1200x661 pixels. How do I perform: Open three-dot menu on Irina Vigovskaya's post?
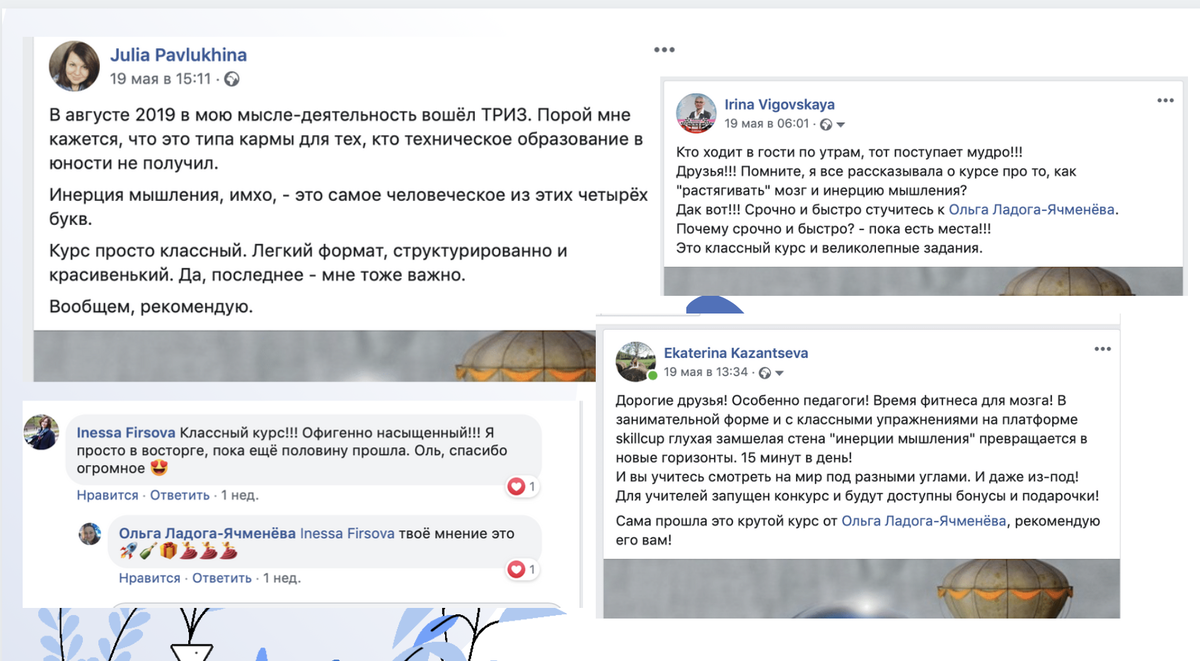[x=1165, y=101]
